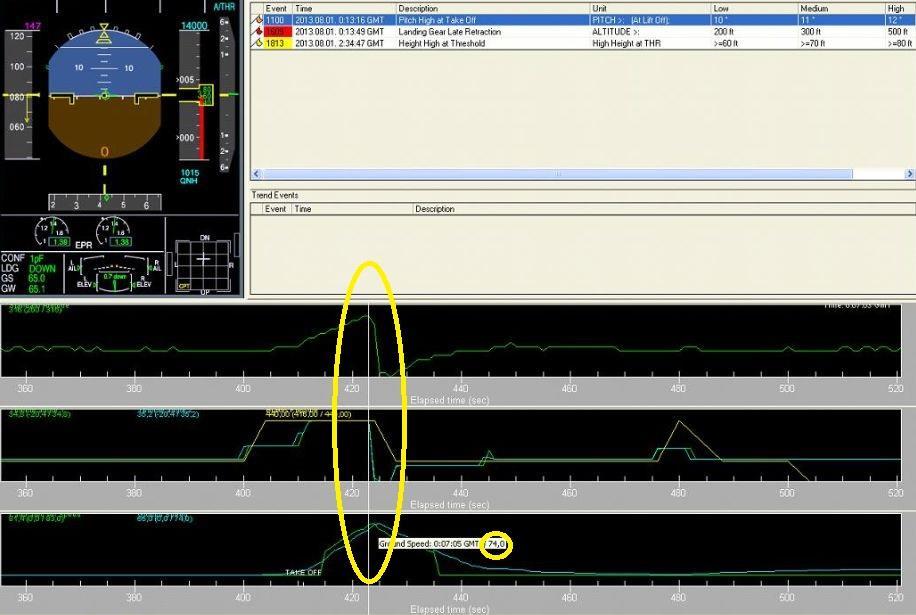Click the airspeed tape showing 080

click(x=19, y=95)
